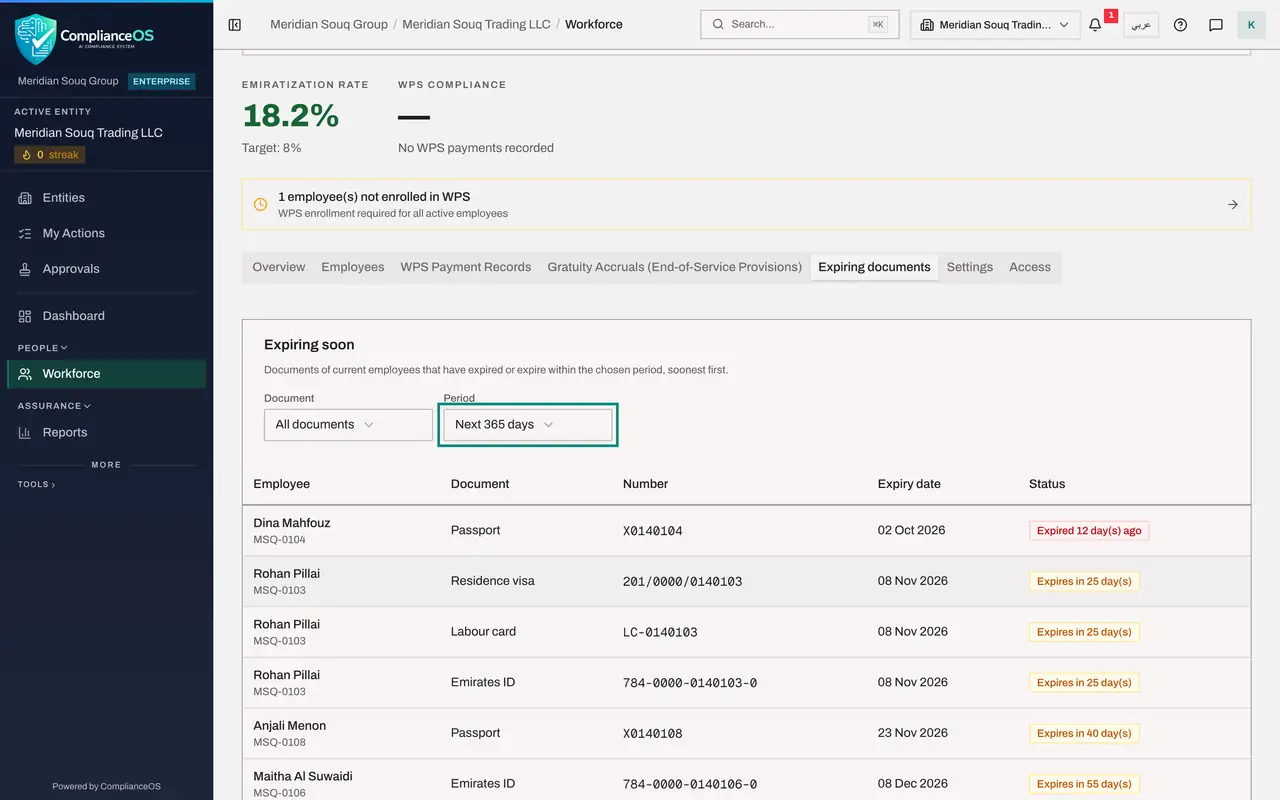Viewport: 1280px width, 800px height.
Task: Collapse the PEOPLE sidebar section
Action: [x=43, y=348]
